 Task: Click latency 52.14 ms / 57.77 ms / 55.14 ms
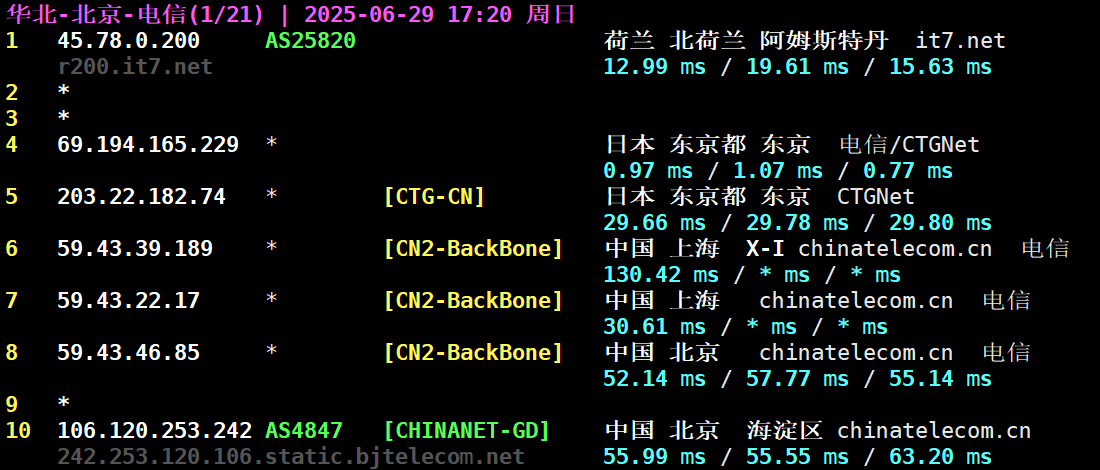tap(798, 379)
